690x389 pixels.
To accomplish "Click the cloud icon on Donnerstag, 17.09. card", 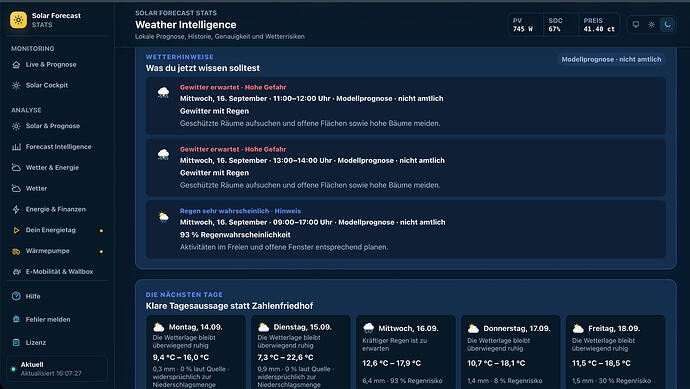I will (x=473, y=328).
